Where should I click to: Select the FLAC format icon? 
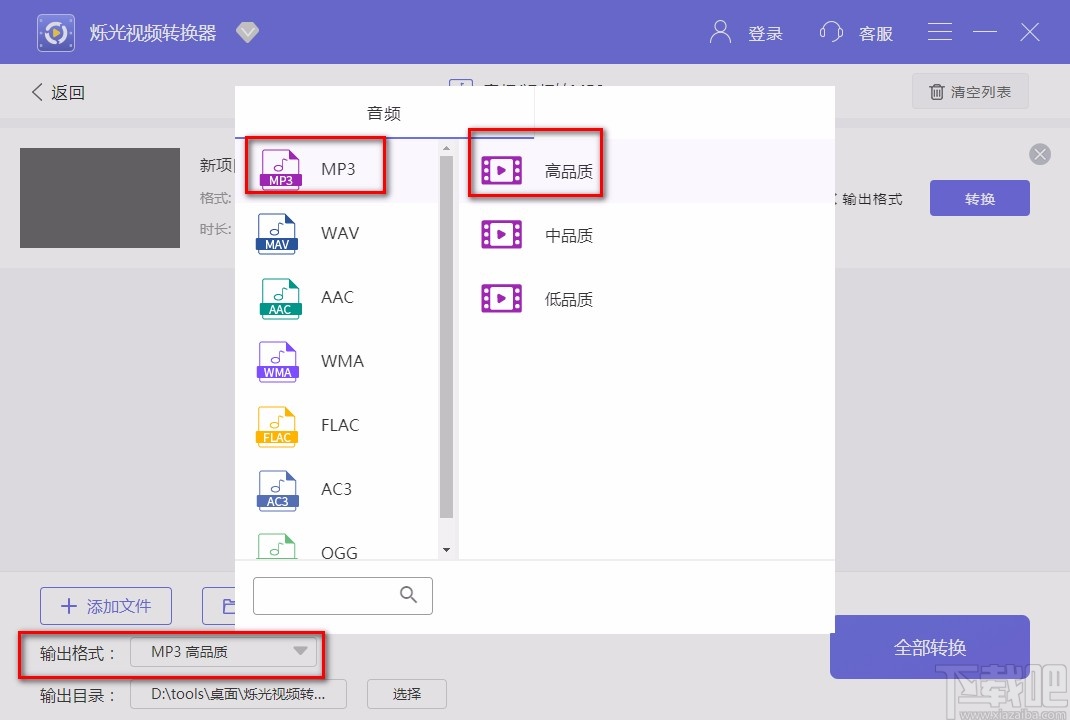277,425
